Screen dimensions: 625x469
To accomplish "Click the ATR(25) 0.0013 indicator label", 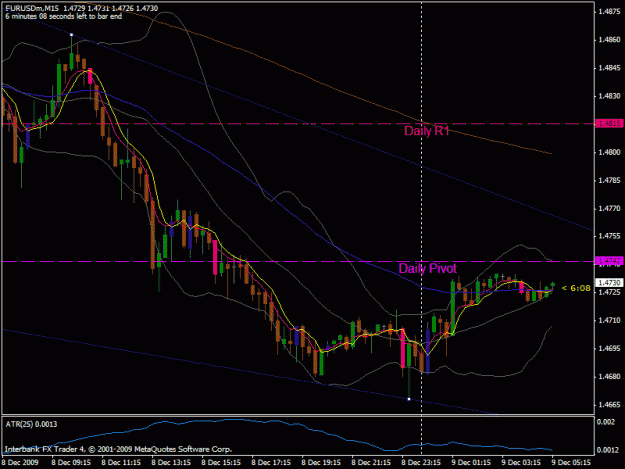I will [x=31, y=424].
